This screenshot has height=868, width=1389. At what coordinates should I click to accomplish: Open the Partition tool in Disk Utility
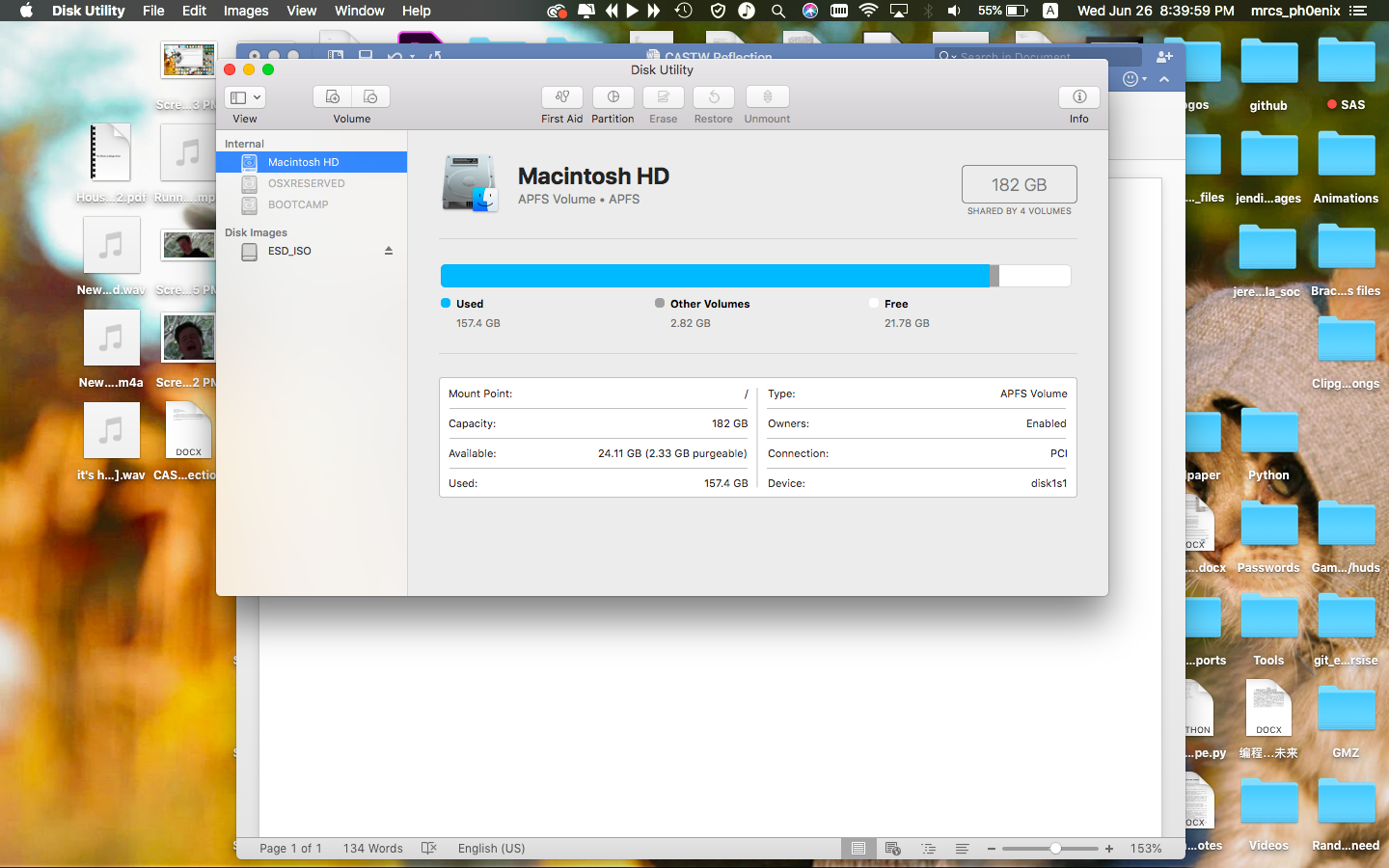(613, 97)
